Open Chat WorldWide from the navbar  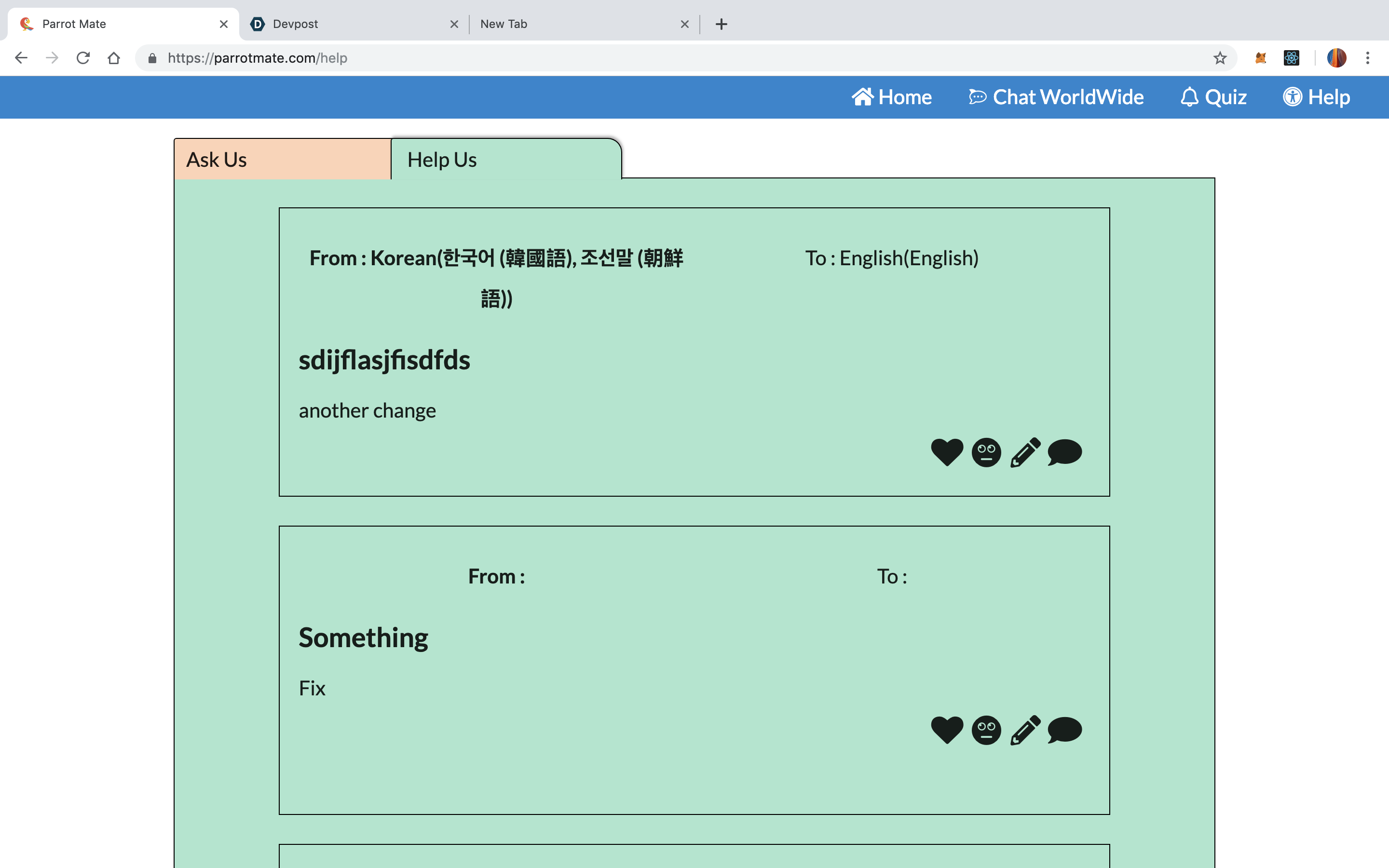[x=1056, y=97]
